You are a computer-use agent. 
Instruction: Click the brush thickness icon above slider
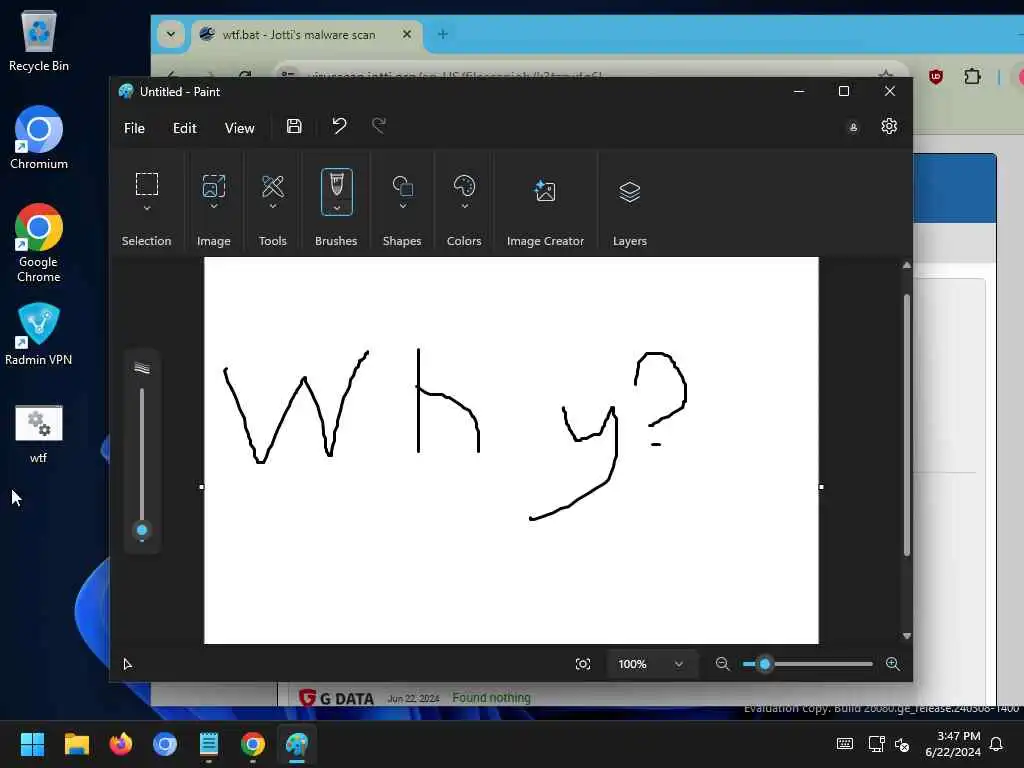[142, 368]
